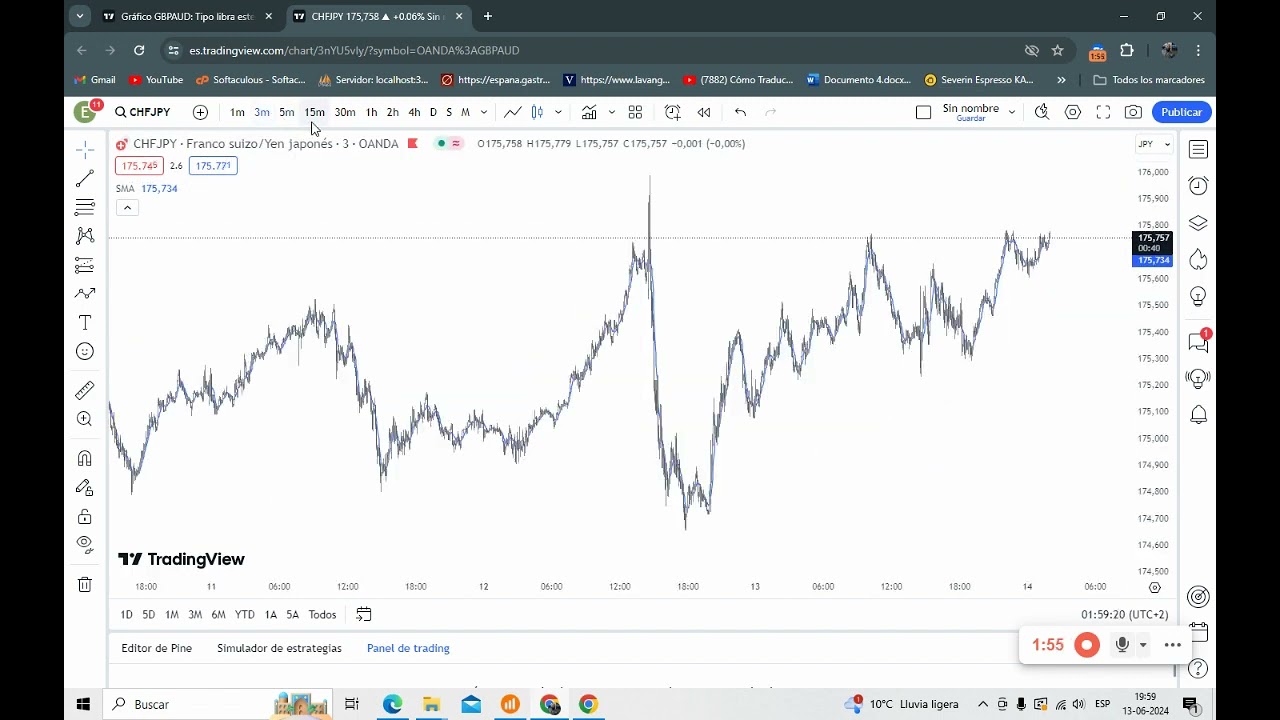This screenshot has height=720, width=1280.
Task: Toggle lock all drawings padlock
Action: [x=85, y=517]
